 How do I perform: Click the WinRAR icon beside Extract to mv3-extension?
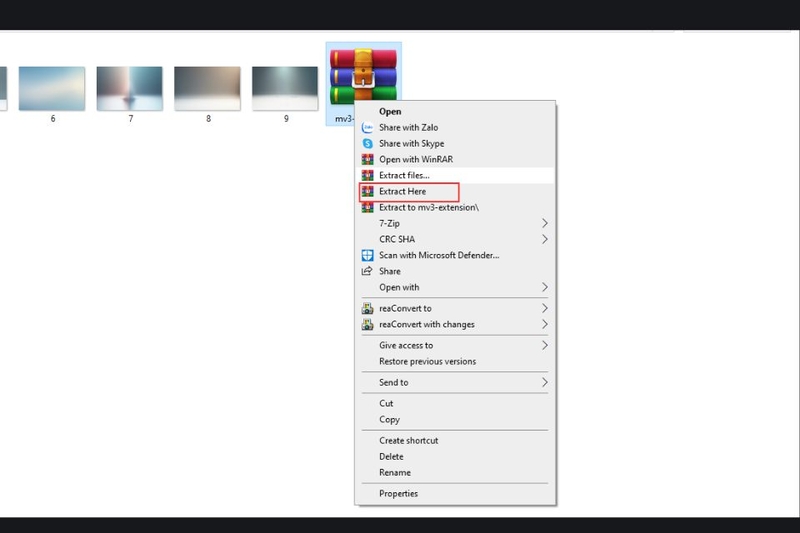coord(367,208)
